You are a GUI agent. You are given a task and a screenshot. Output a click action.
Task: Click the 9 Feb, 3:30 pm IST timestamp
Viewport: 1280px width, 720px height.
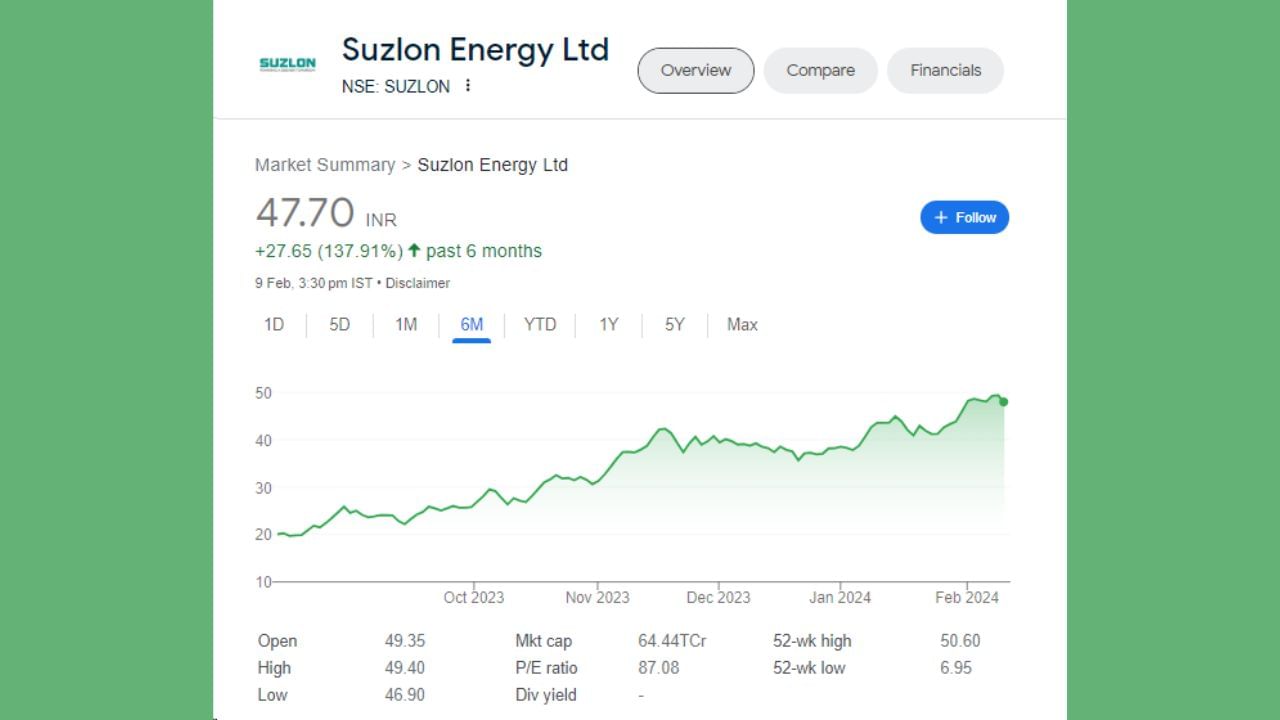click(x=313, y=283)
